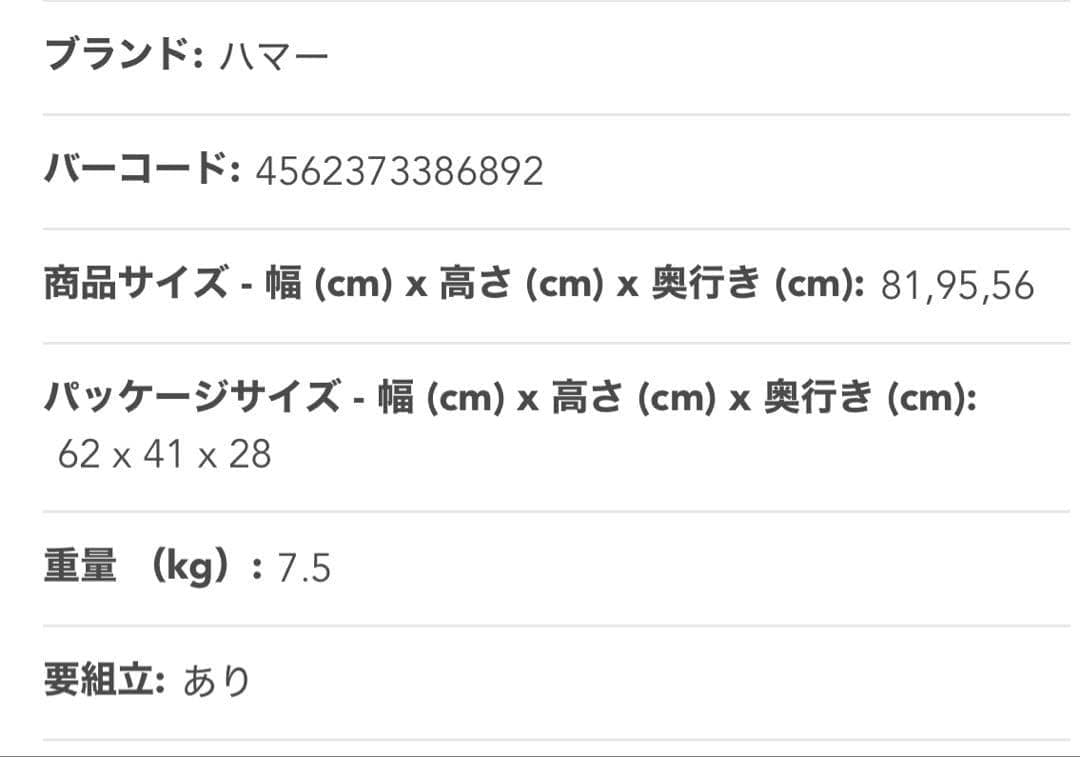Screen dimensions: 1080x757
Task: Select the assembly value あり
Action: point(216,684)
